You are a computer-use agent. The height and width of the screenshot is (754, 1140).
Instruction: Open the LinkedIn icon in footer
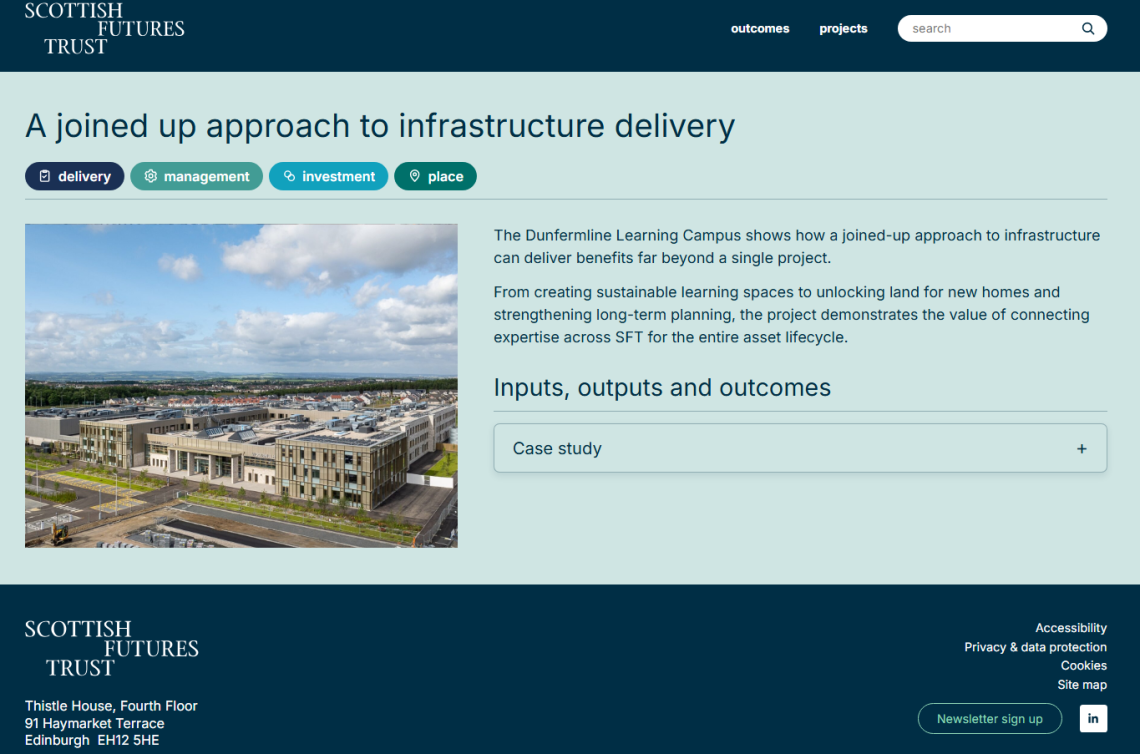pyautogui.click(x=1093, y=718)
